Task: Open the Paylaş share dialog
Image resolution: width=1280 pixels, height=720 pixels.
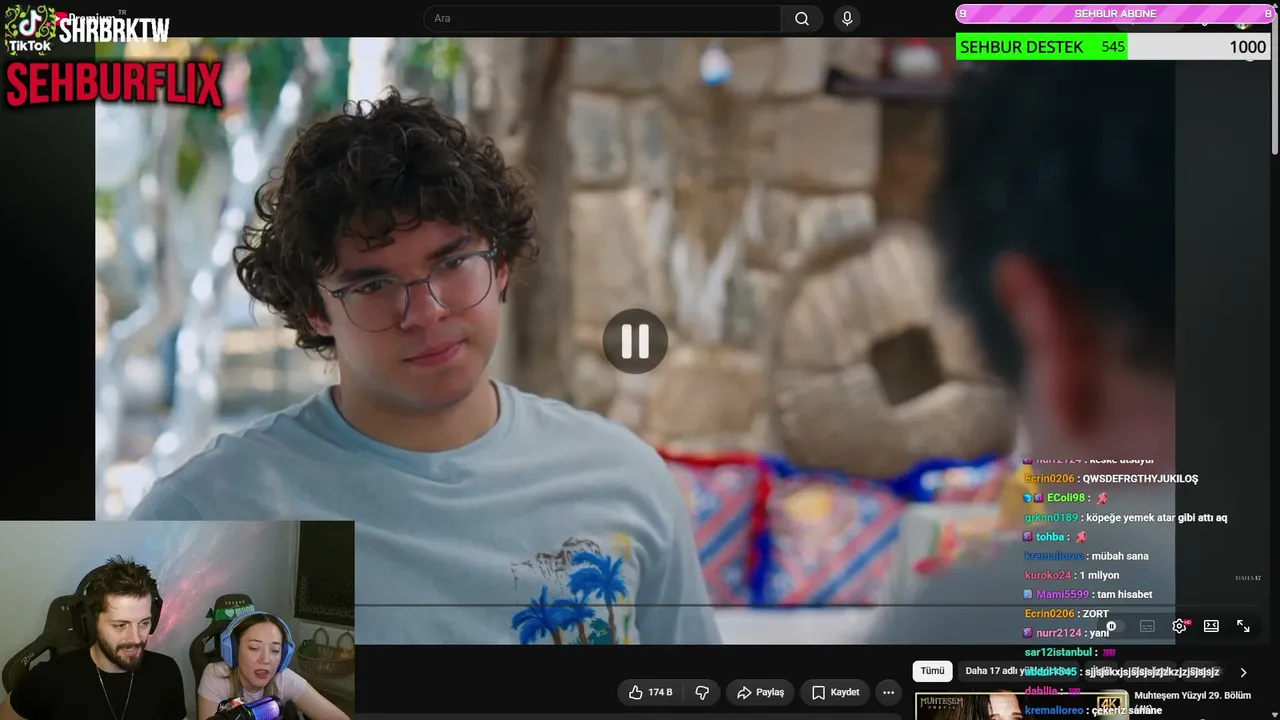Action: tap(760, 692)
